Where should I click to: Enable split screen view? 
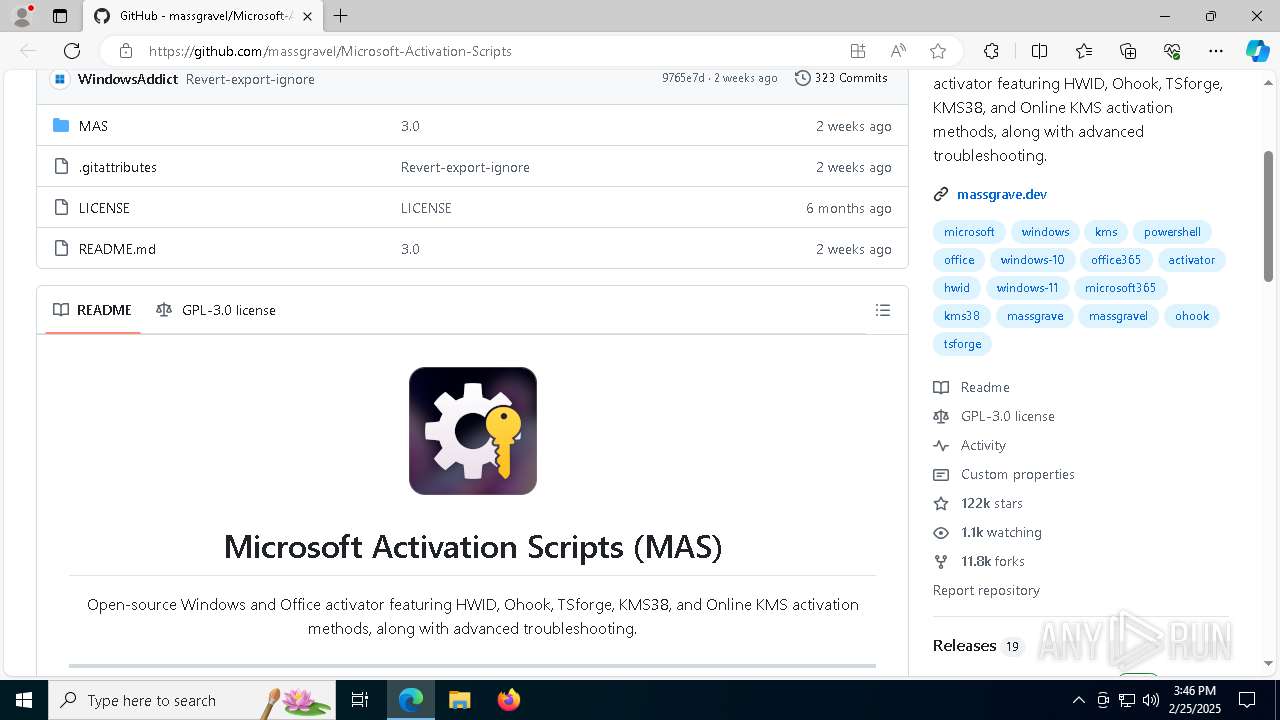pyautogui.click(x=1039, y=51)
